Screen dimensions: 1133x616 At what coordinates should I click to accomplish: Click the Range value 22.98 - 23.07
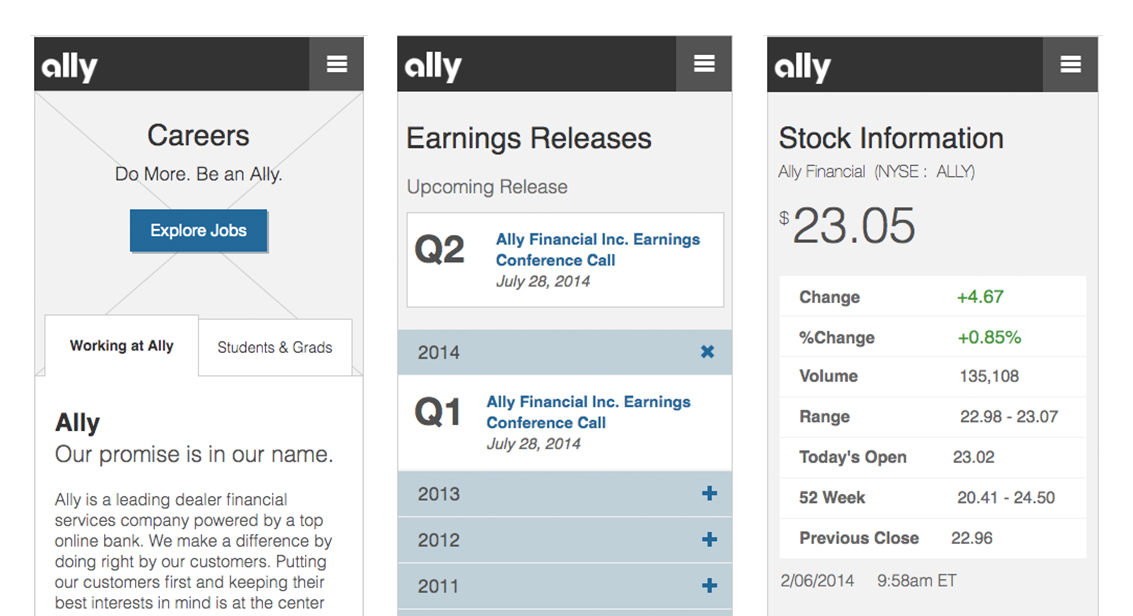point(1009,417)
